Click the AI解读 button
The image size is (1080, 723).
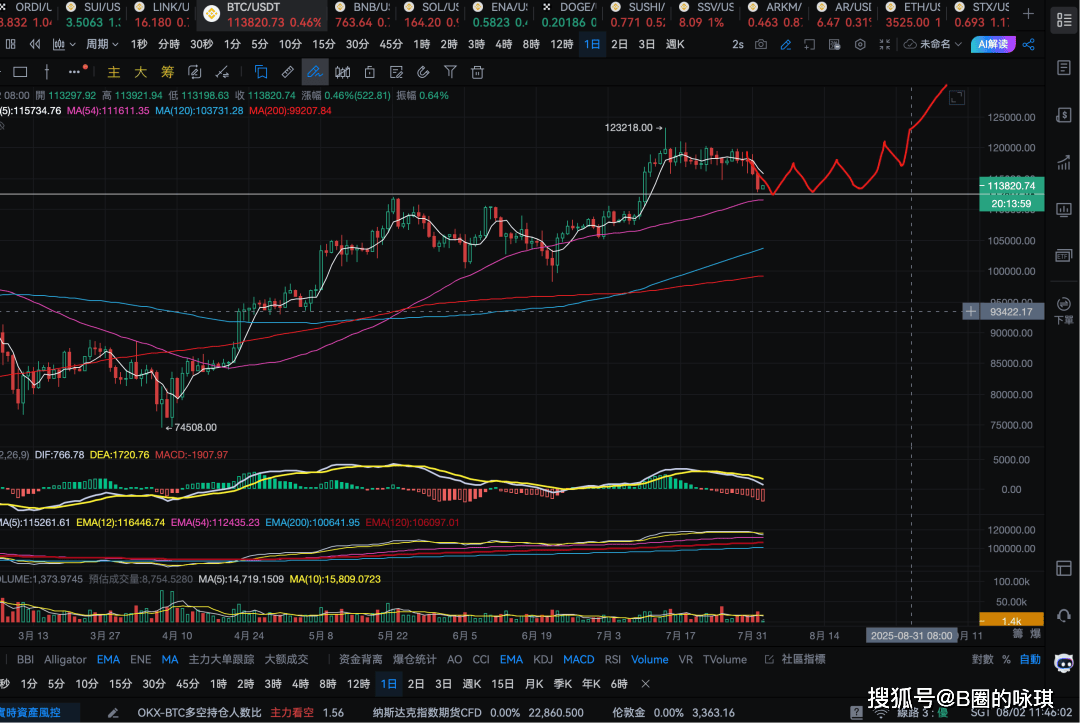[x=991, y=44]
